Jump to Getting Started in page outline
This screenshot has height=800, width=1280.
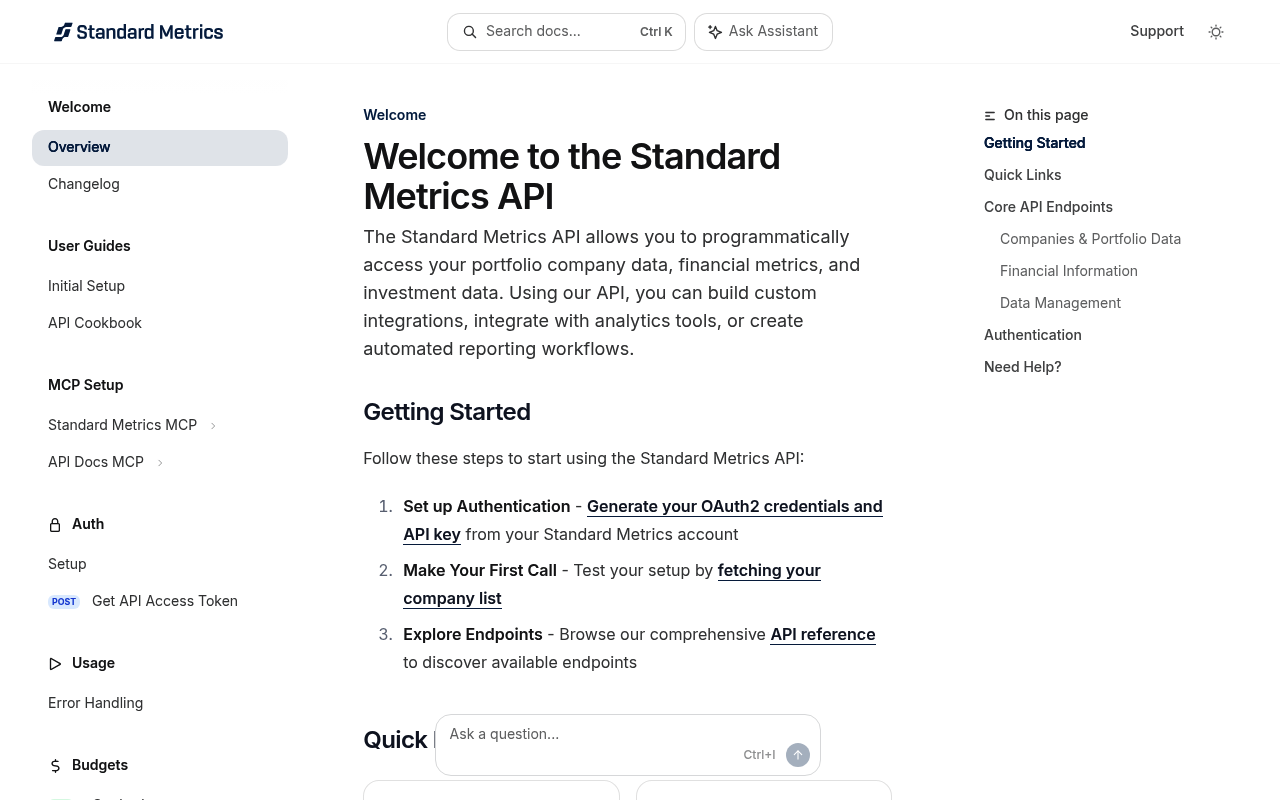[1035, 143]
